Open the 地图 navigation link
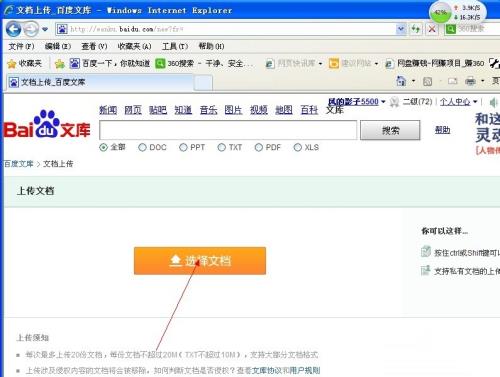 click(284, 110)
